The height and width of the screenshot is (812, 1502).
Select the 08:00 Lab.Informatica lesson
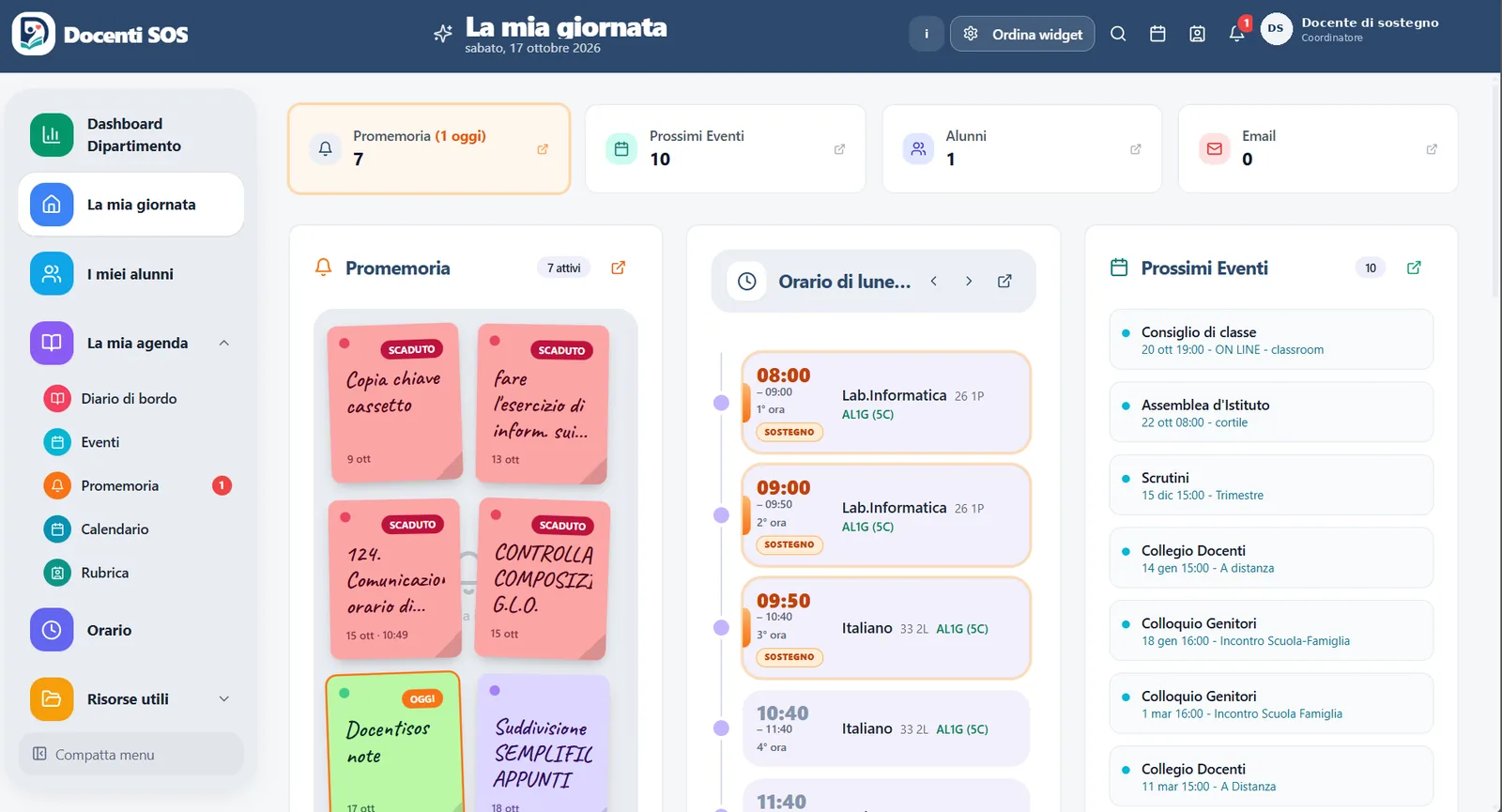tap(886, 403)
